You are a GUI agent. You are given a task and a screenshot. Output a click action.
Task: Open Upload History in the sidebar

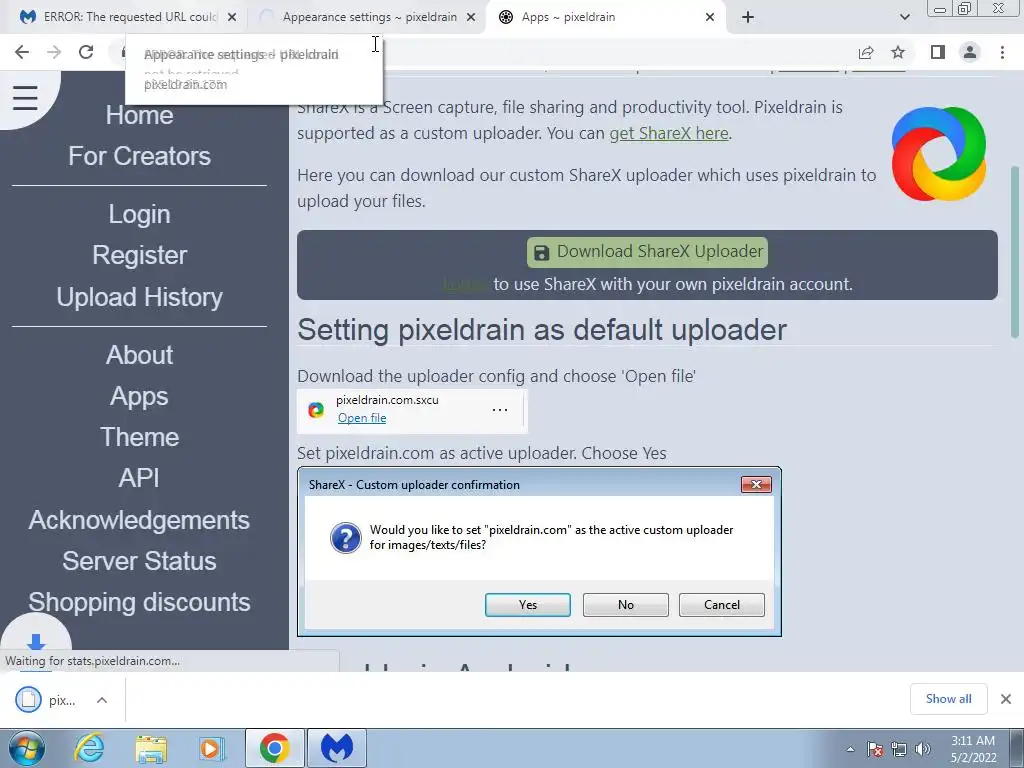139,297
